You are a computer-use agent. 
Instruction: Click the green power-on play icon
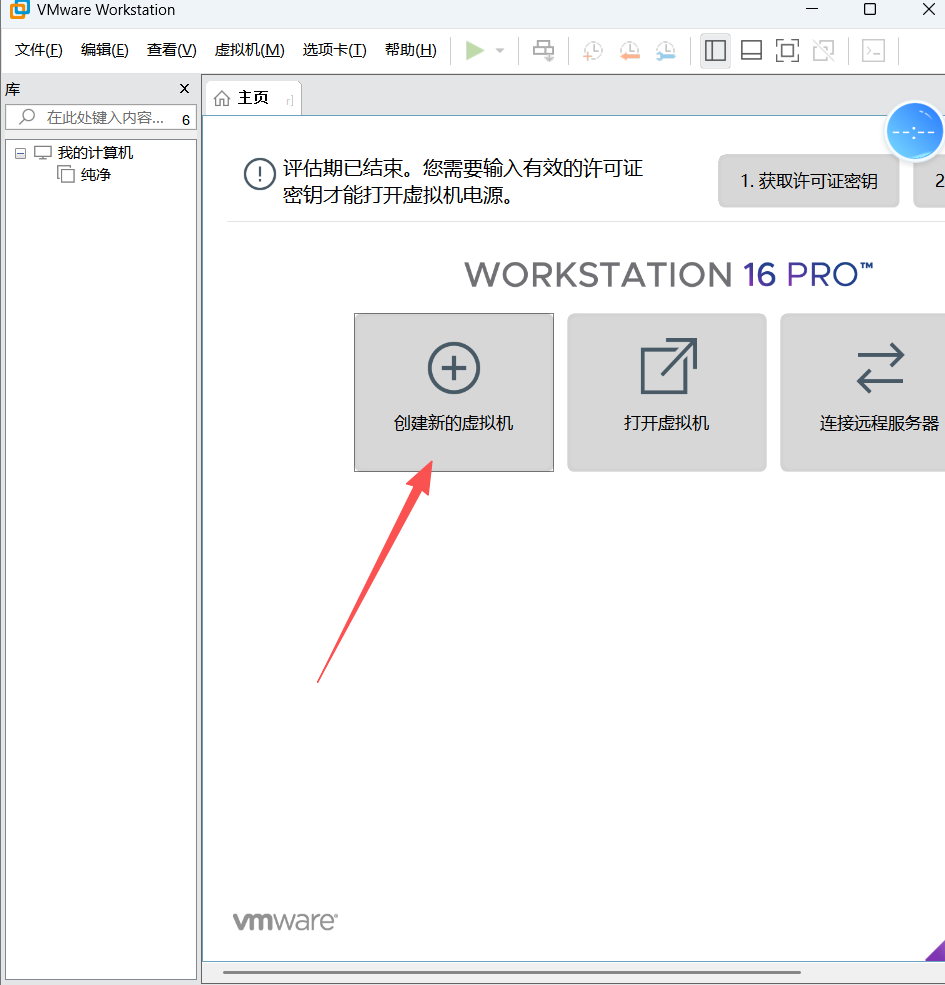coord(474,50)
